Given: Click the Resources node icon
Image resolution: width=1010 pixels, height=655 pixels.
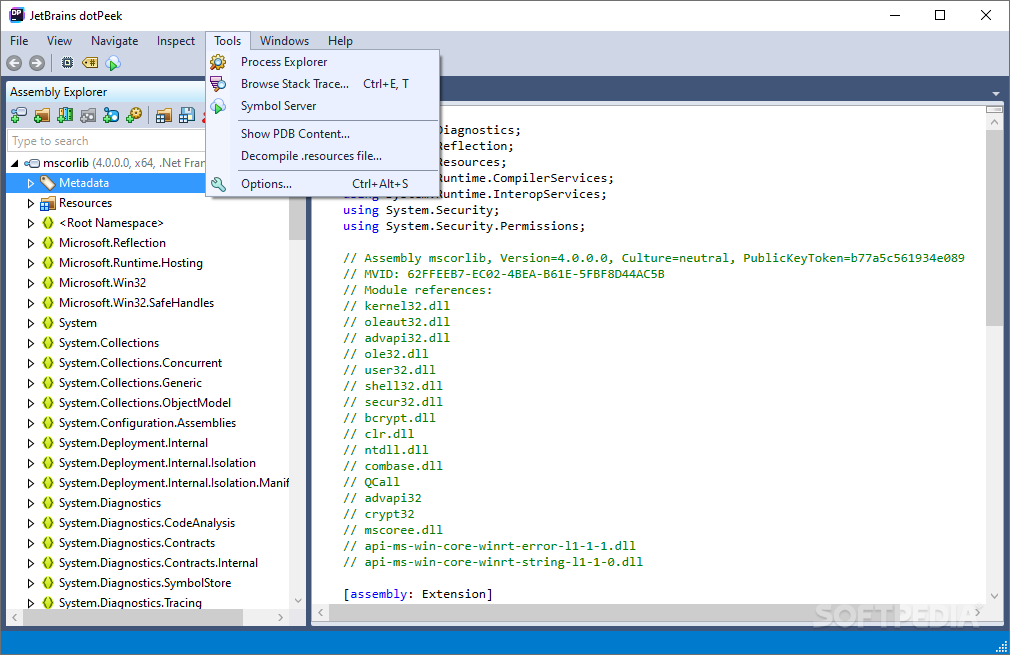Looking at the screenshot, I should [48, 204].
